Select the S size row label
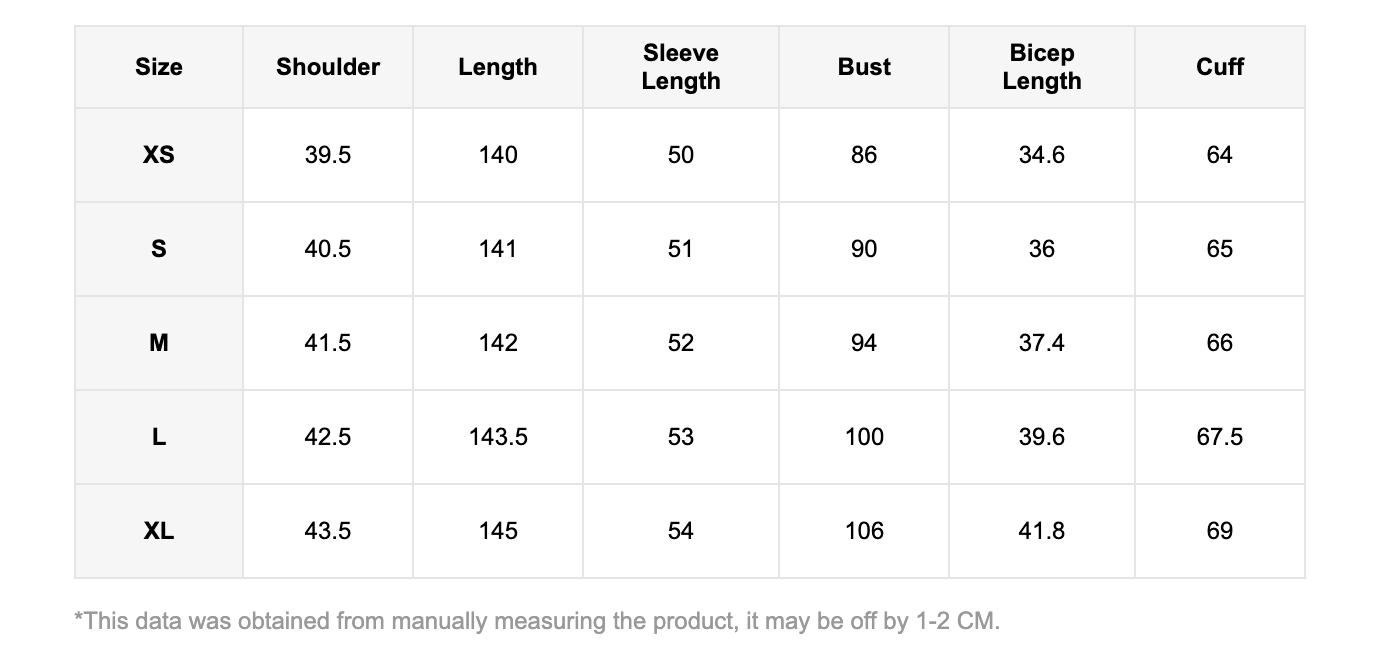 (x=159, y=249)
